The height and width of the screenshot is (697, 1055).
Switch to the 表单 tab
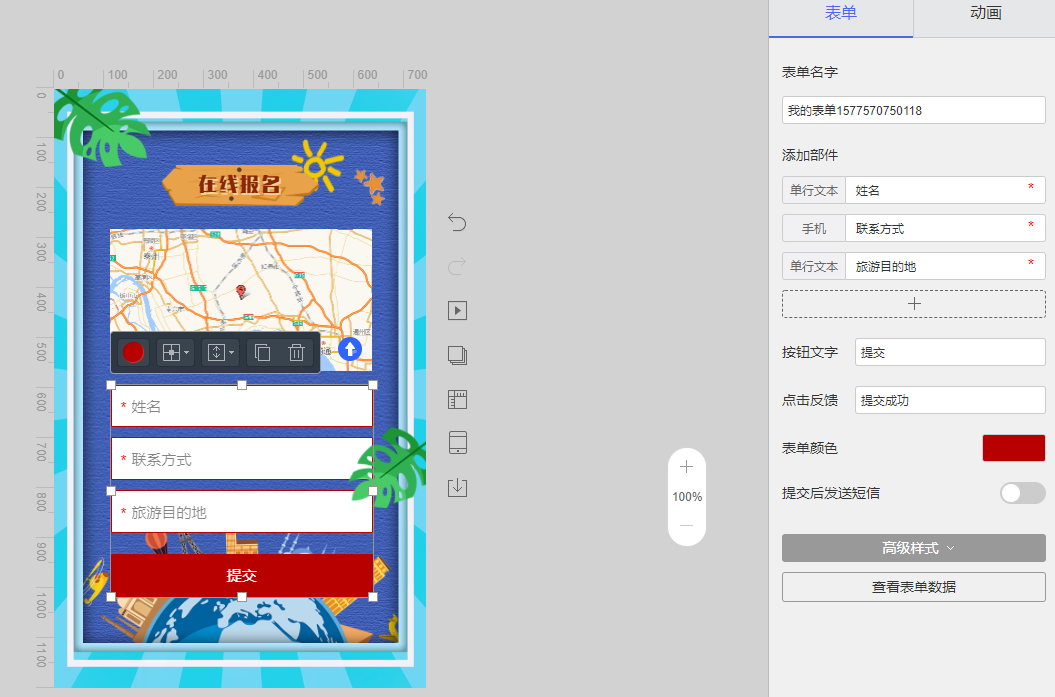pos(841,13)
